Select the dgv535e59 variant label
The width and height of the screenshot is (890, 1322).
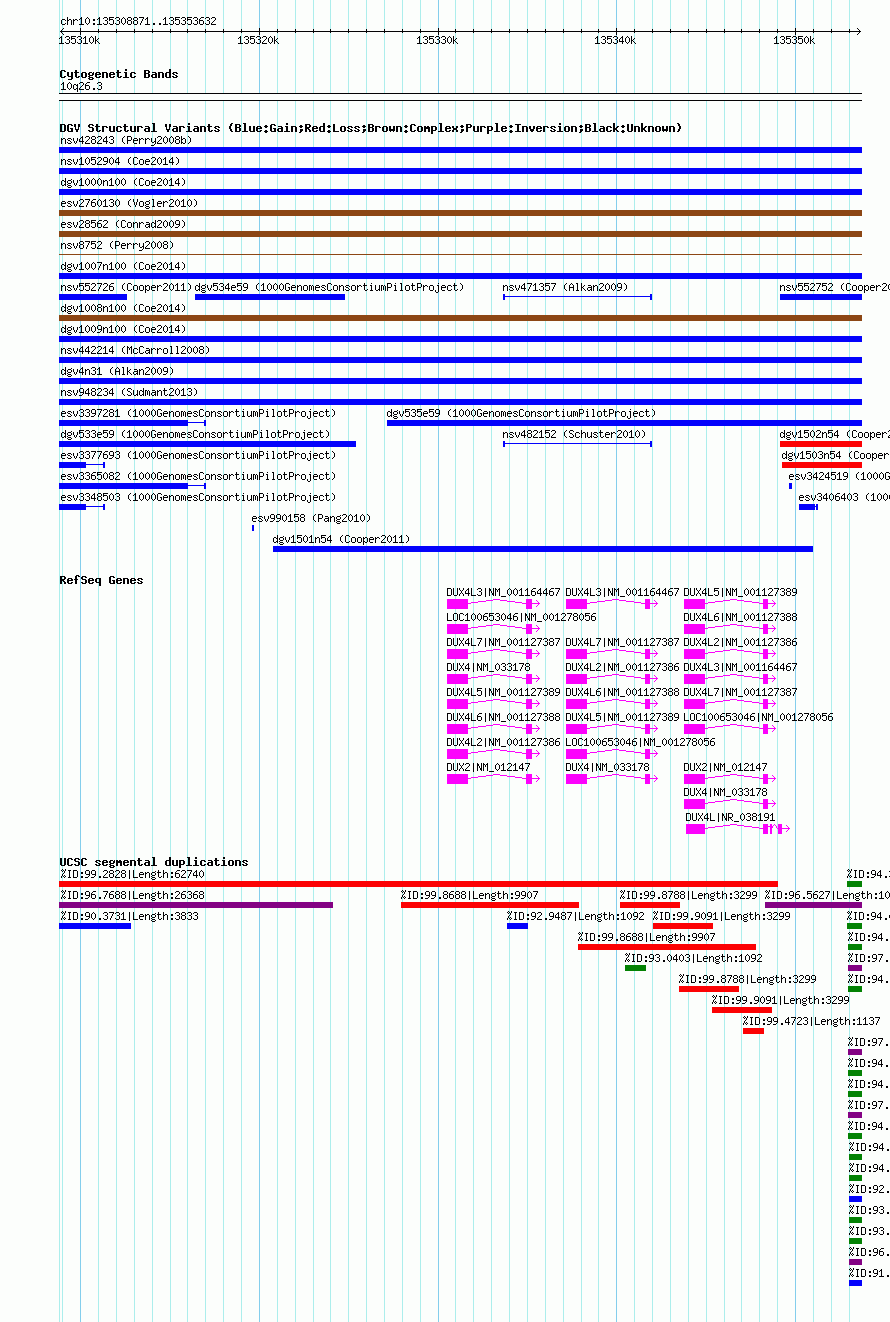click(x=521, y=413)
